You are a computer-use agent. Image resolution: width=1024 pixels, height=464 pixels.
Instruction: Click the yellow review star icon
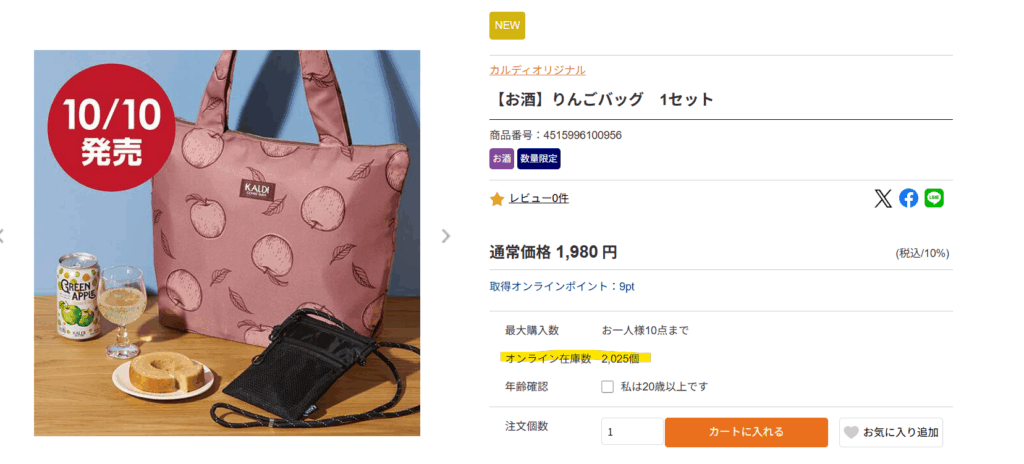click(x=497, y=199)
